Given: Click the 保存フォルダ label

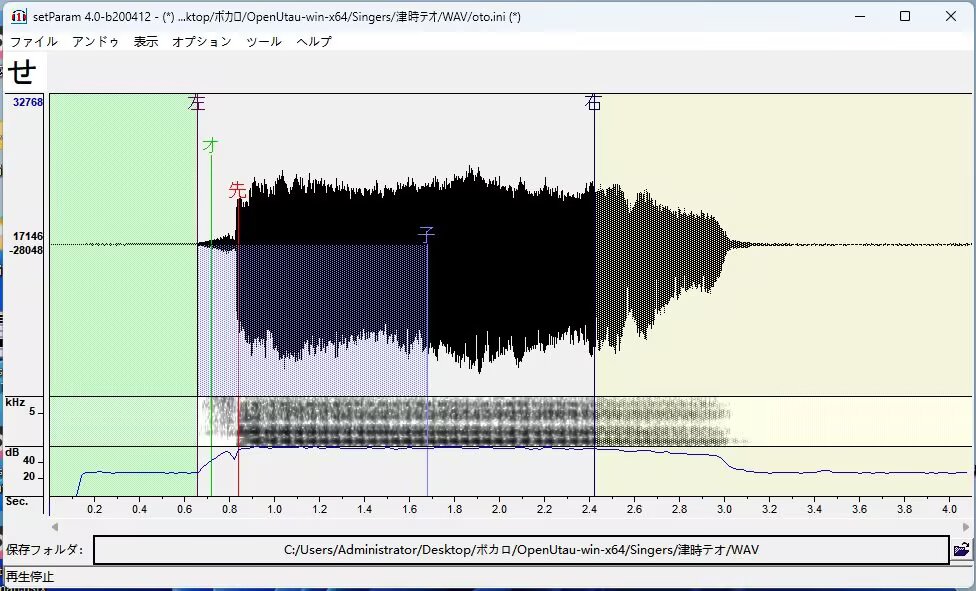Looking at the screenshot, I should coord(44,550).
